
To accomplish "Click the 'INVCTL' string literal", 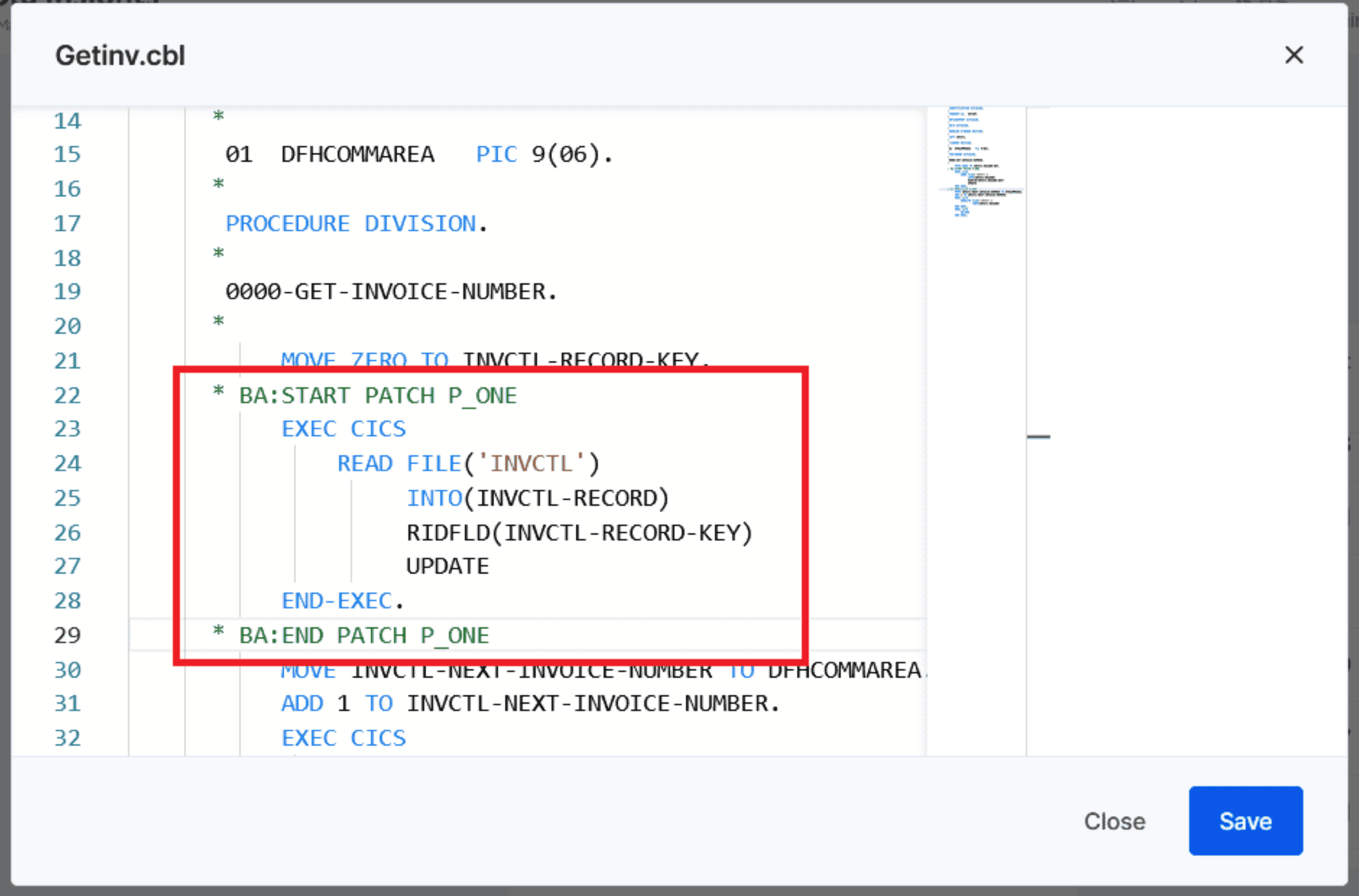I will [531, 463].
